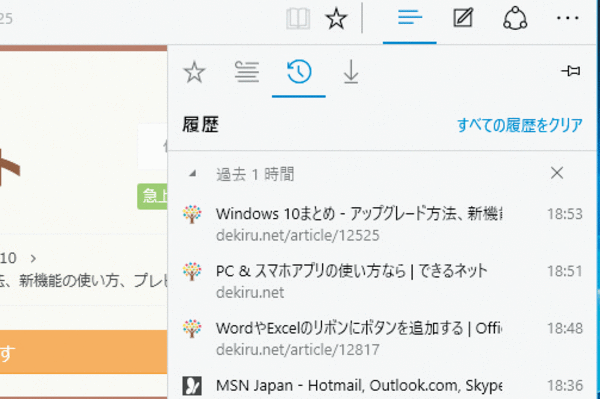Image resolution: width=600 pixels, height=399 pixels.
Task: Toggle the Hub panel button
Action: [409, 18]
